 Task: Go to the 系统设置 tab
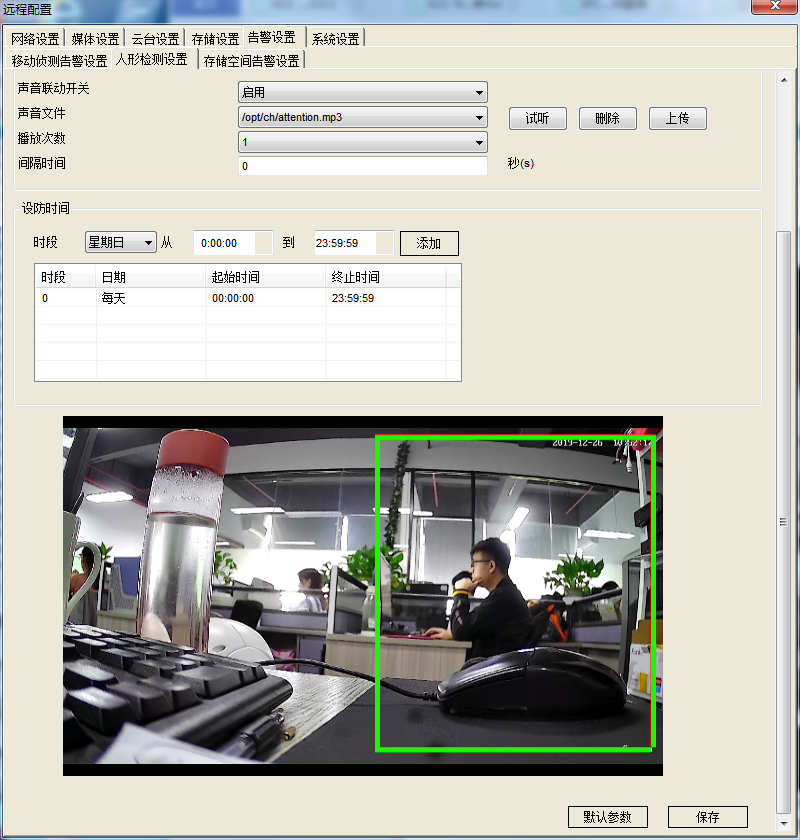point(335,39)
